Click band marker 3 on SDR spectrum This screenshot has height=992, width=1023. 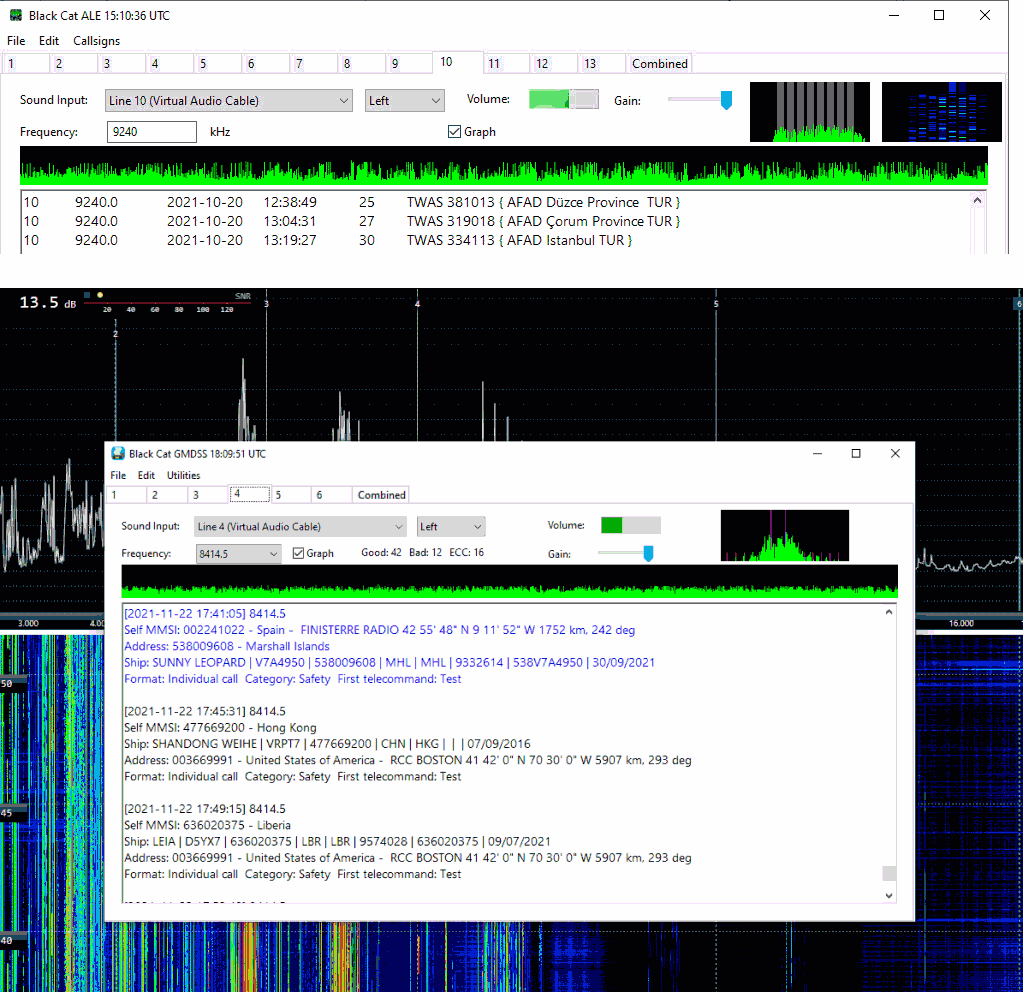pyautogui.click(x=266, y=303)
